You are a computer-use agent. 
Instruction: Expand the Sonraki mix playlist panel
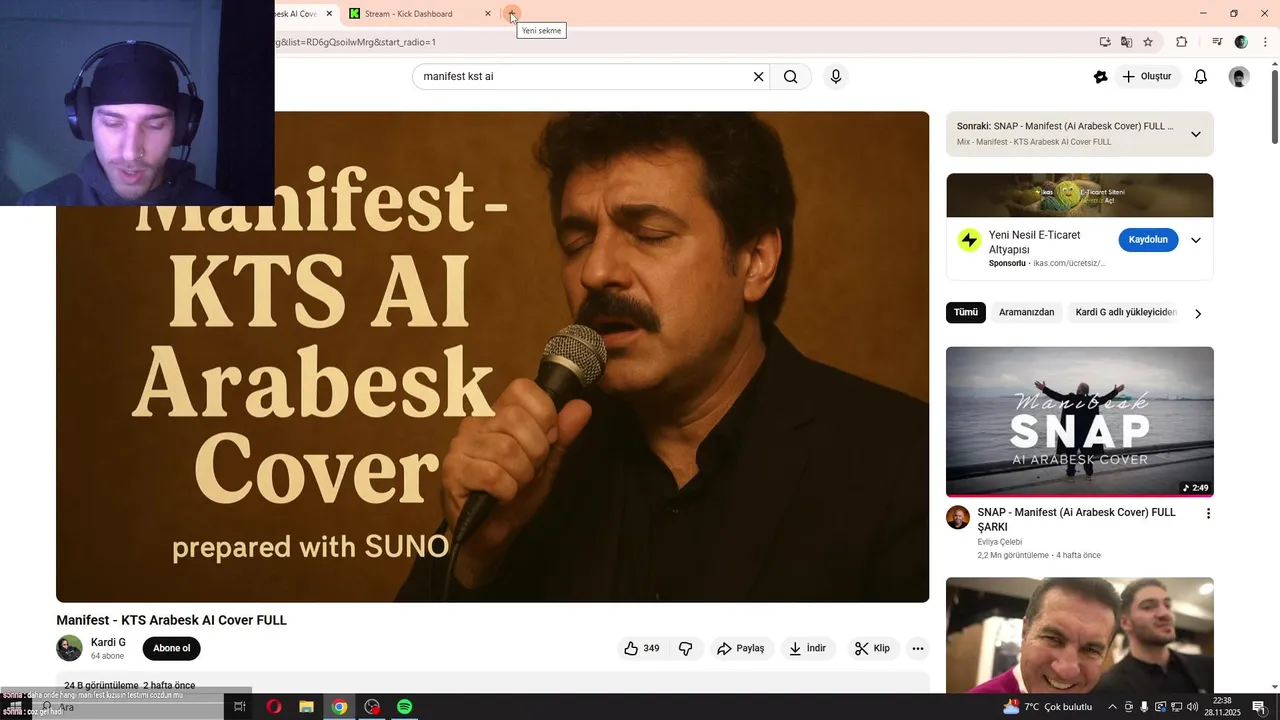(1195, 134)
